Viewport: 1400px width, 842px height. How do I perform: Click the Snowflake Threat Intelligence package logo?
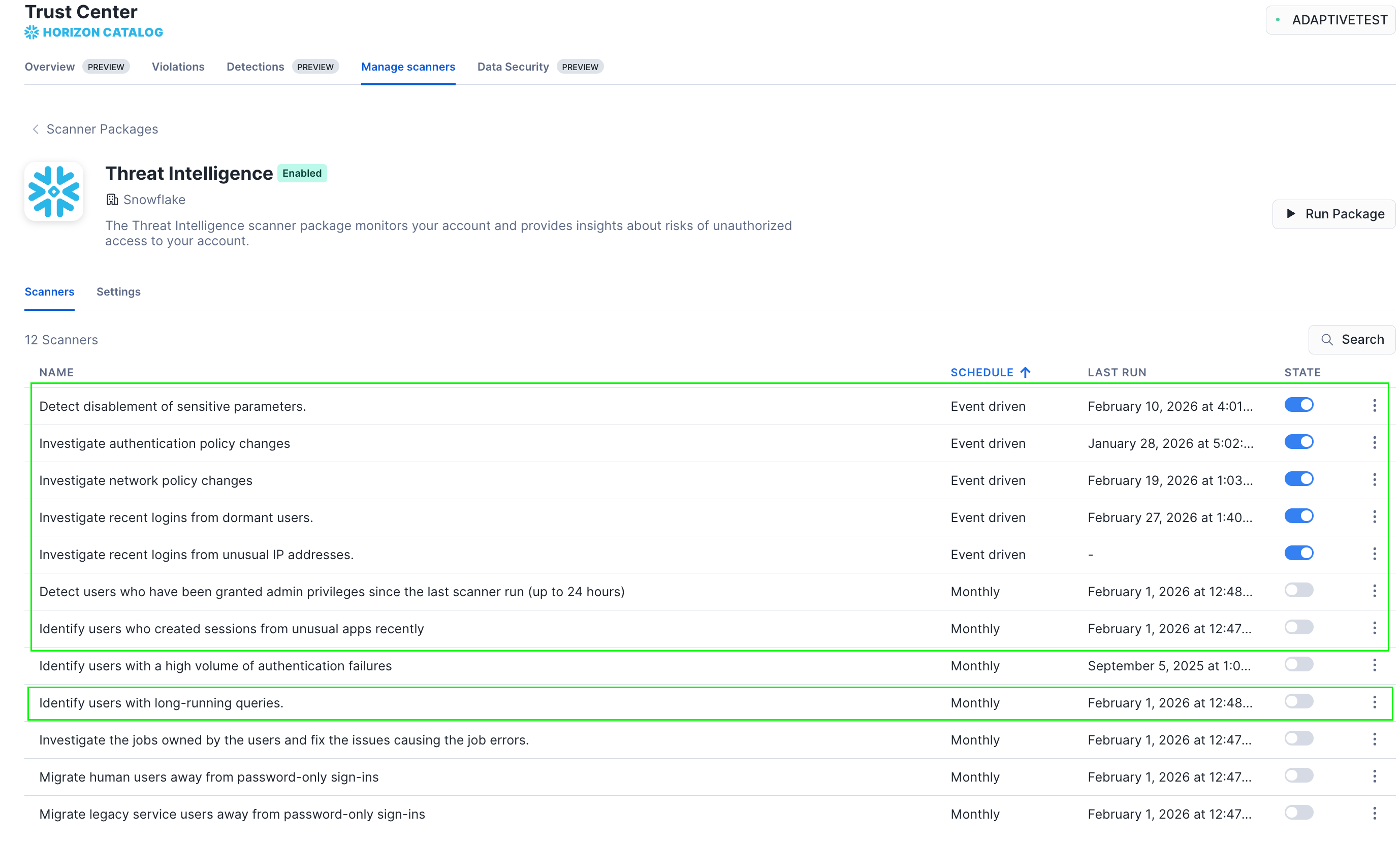click(x=54, y=191)
